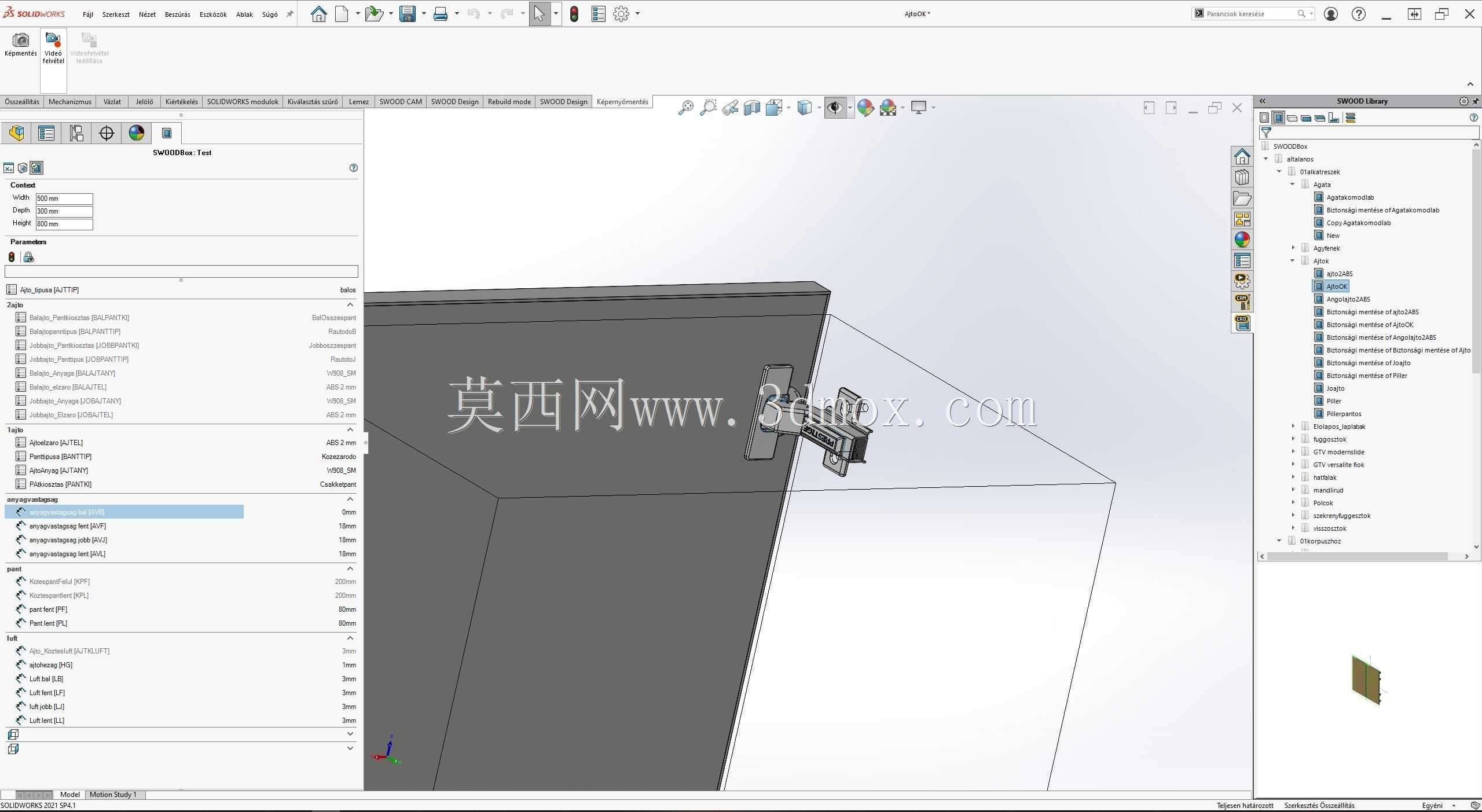Viewport: 1482px width, 812px height.
Task: Click SOLIDWORKS Resources home icon in task pane
Action: [1242, 156]
